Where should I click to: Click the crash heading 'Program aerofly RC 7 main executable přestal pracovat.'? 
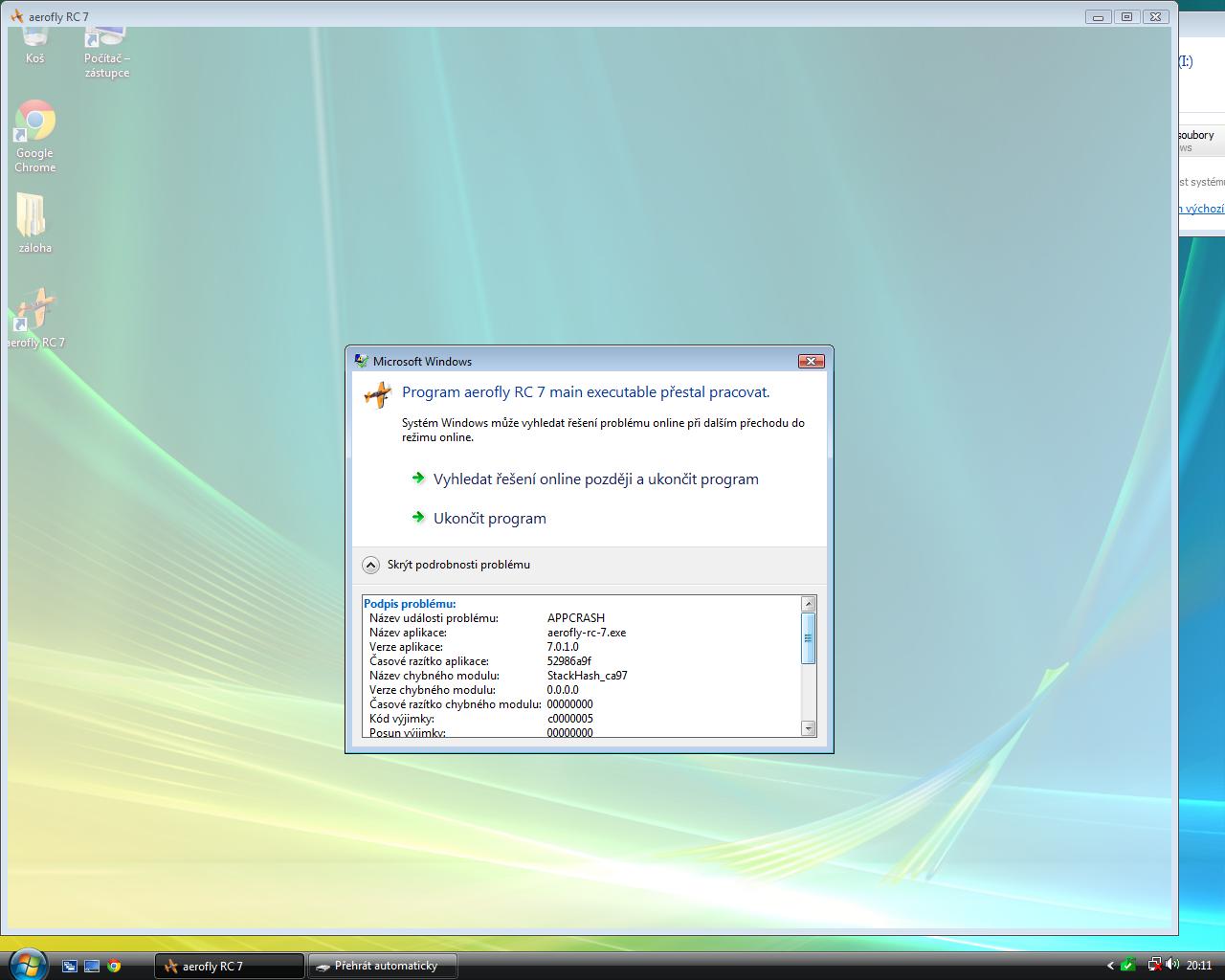[586, 392]
